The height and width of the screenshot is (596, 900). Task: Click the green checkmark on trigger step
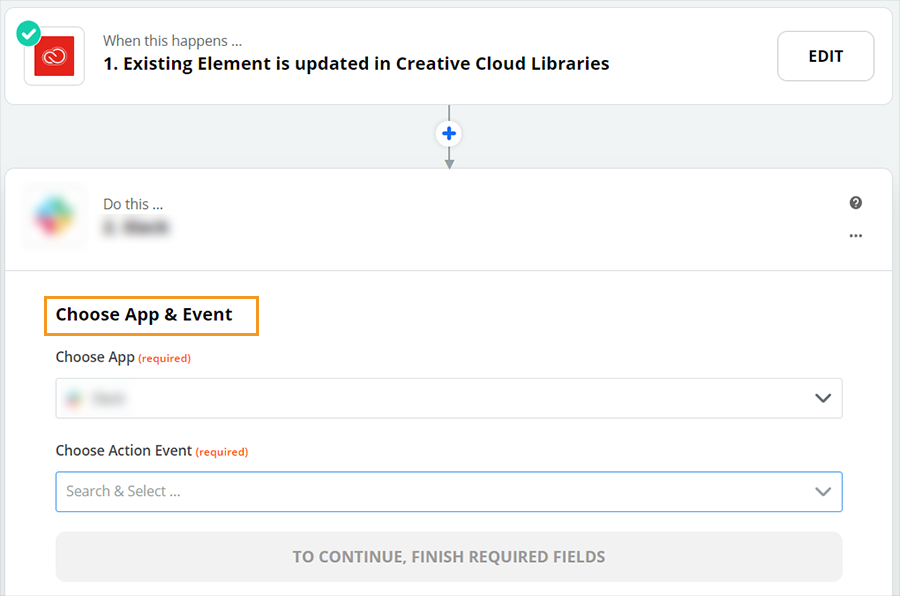click(x=28, y=33)
